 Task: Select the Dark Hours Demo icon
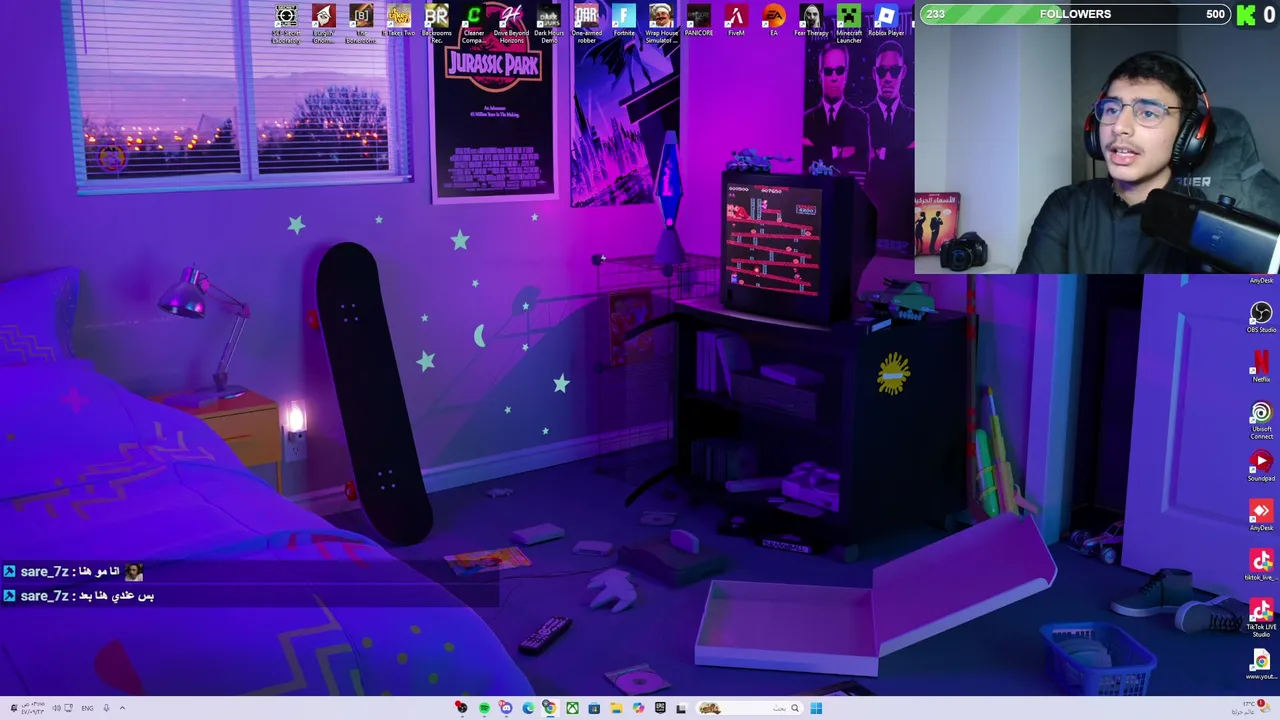coord(549,24)
